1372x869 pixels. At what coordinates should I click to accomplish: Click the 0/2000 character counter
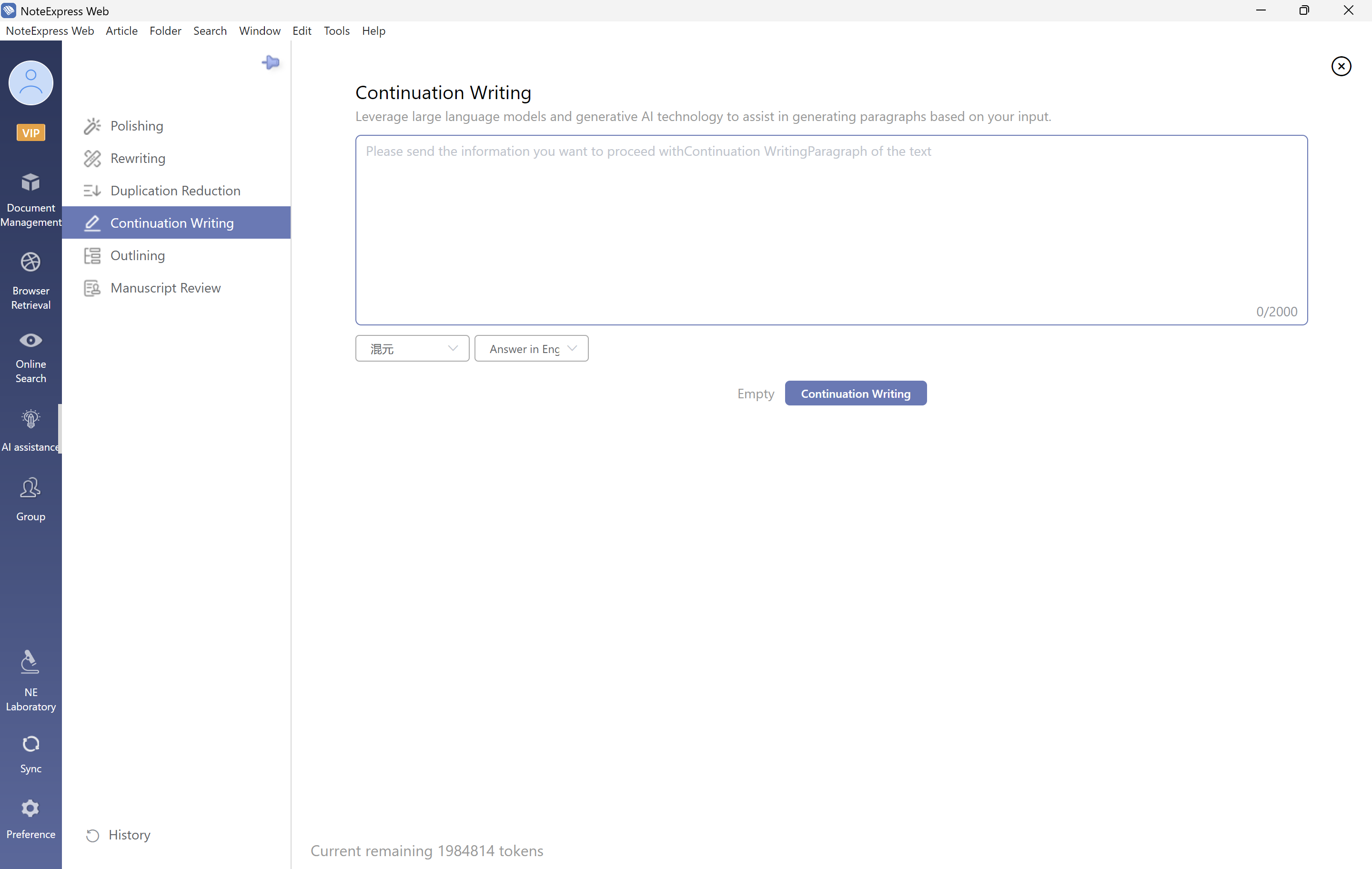tap(1277, 312)
